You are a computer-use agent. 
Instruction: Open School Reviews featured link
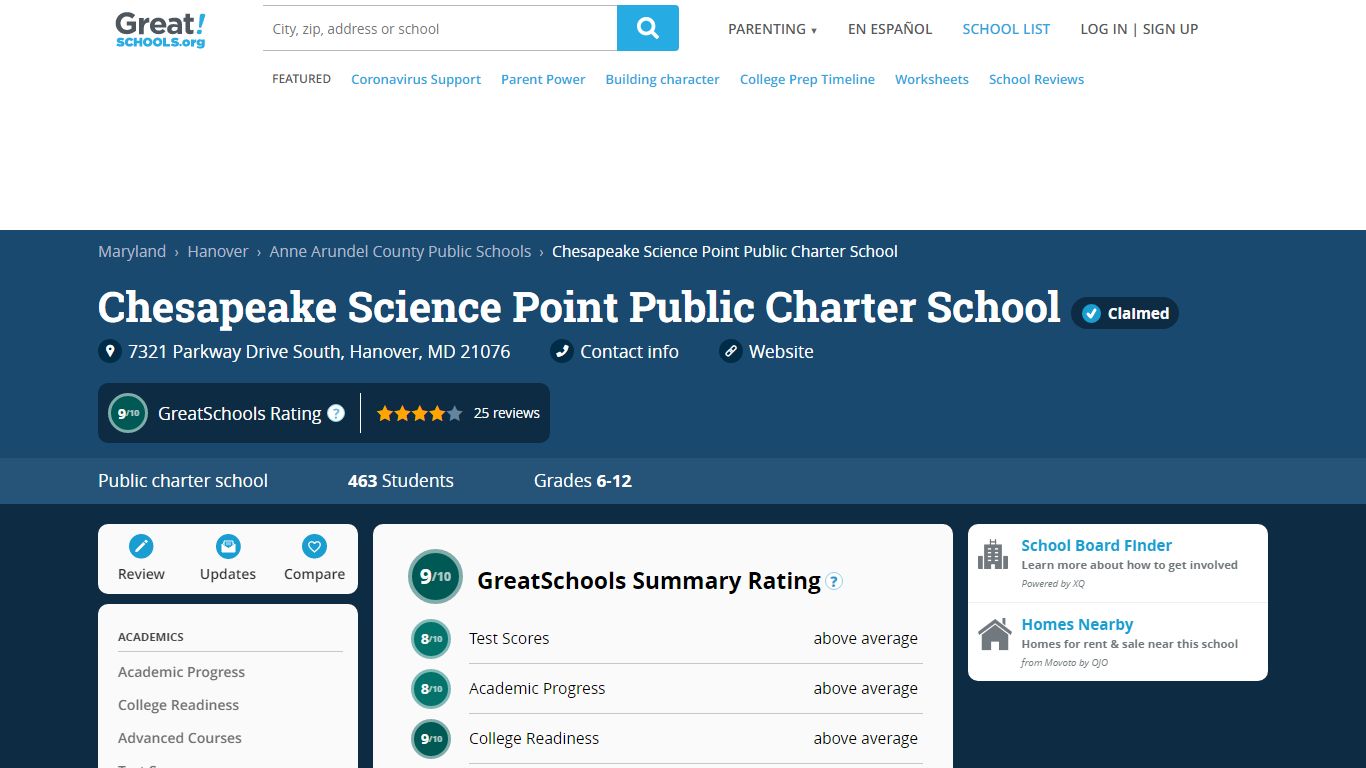tap(1036, 79)
